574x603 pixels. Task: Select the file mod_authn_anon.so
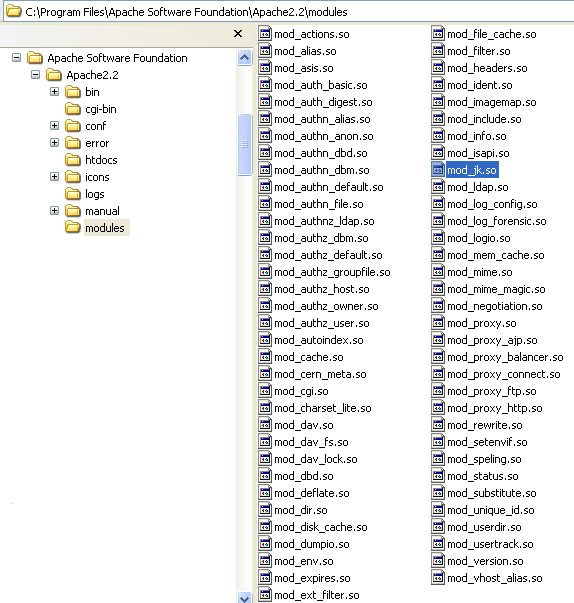(x=324, y=136)
